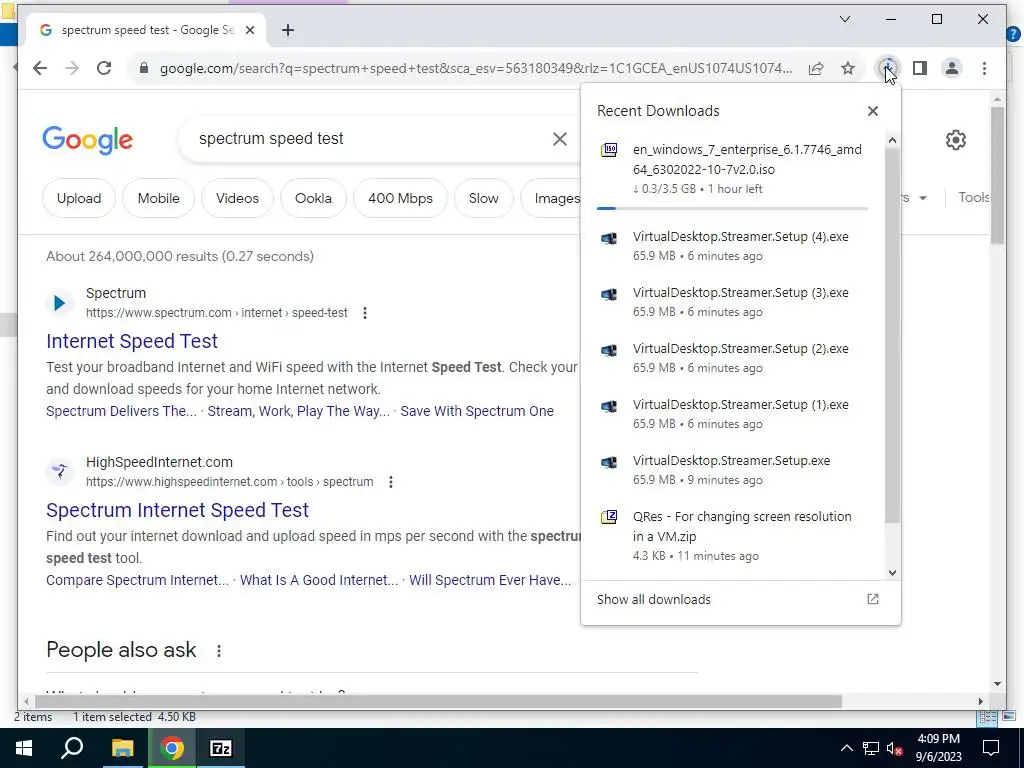Screen dimensions: 1024x768
Task: Click VirtualDesktop.Streamer.Setup (2).exe icon
Action: pyautogui.click(x=609, y=351)
